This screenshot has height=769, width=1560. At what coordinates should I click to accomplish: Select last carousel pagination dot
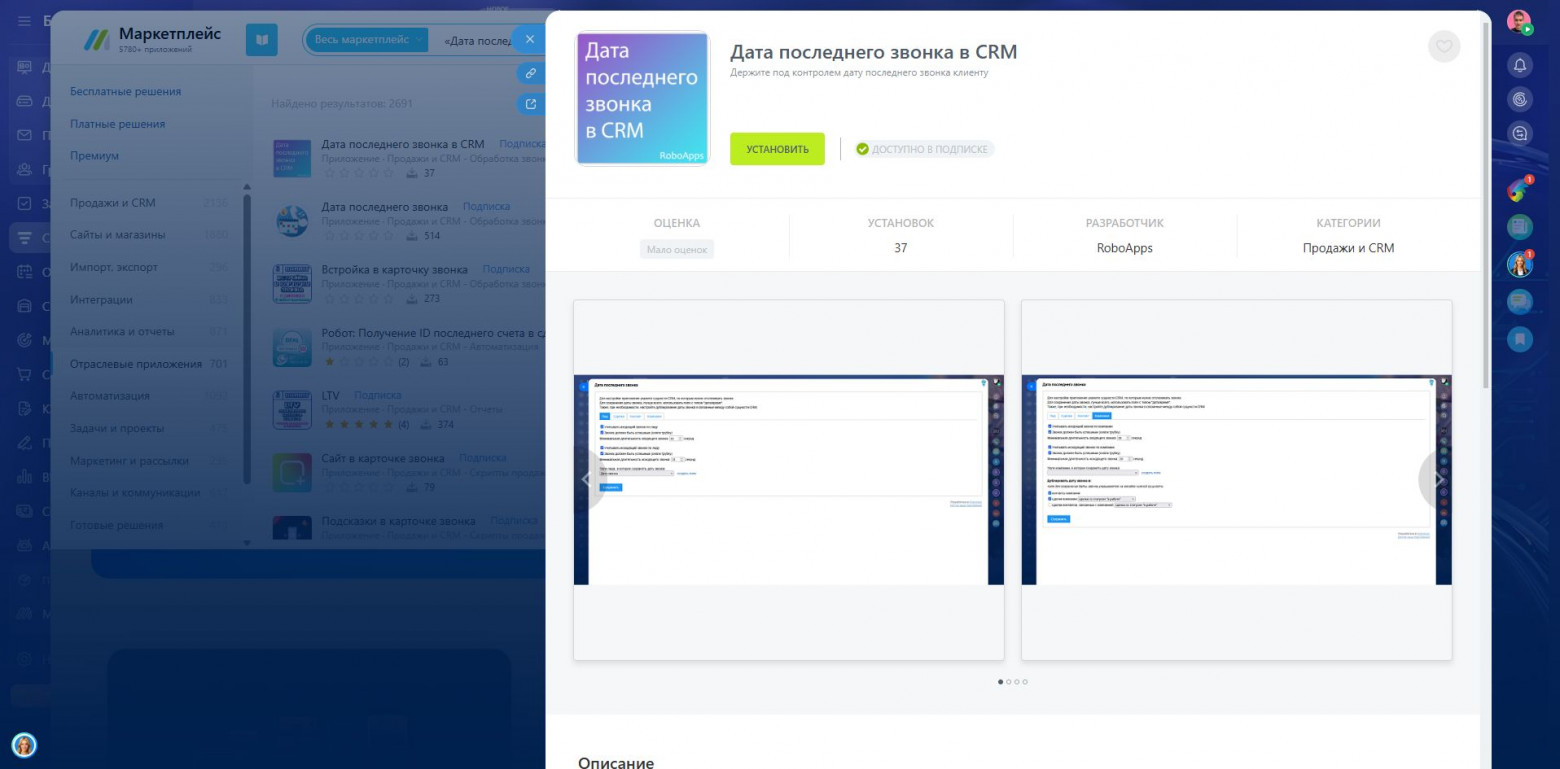pos(1025,682)
